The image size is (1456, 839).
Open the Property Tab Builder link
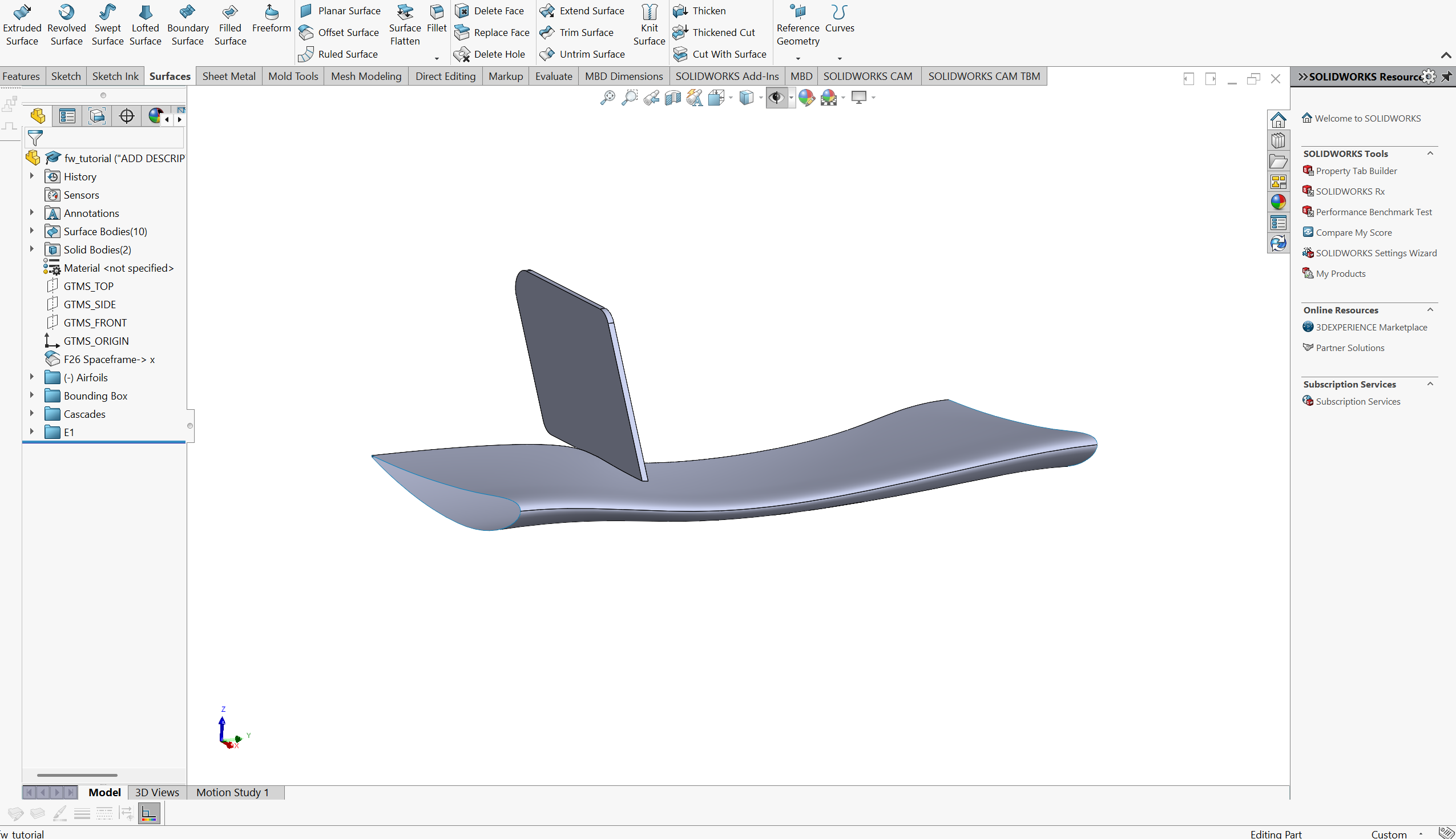pos(1356,171)
